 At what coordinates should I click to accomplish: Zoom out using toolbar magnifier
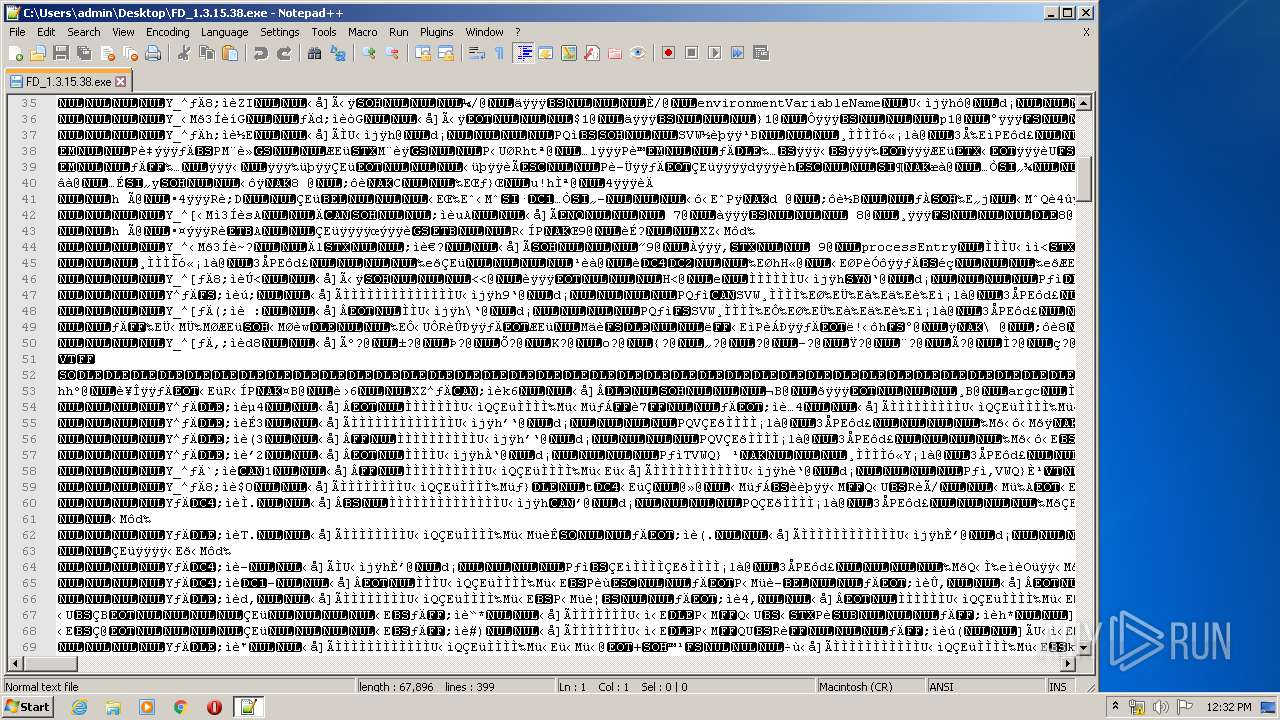coord(392,53)
